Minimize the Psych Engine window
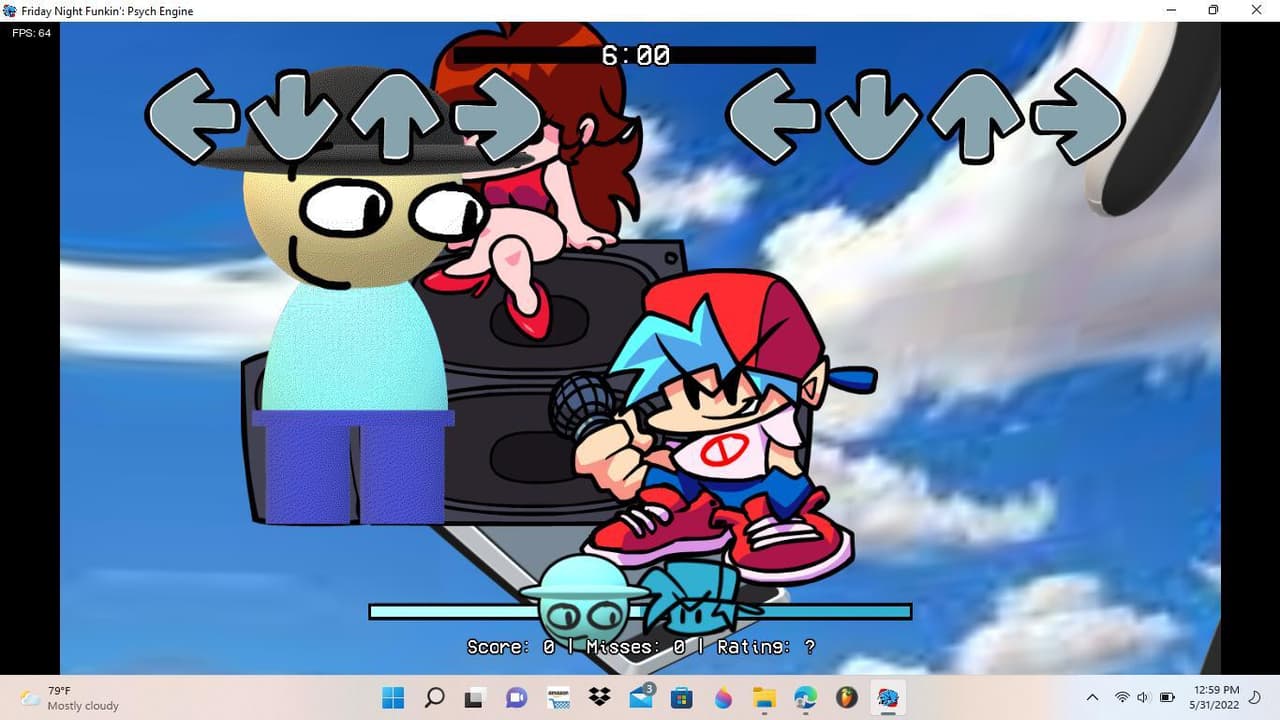This screenshot has height=720, width=1280. click(x=1171, y=10)
